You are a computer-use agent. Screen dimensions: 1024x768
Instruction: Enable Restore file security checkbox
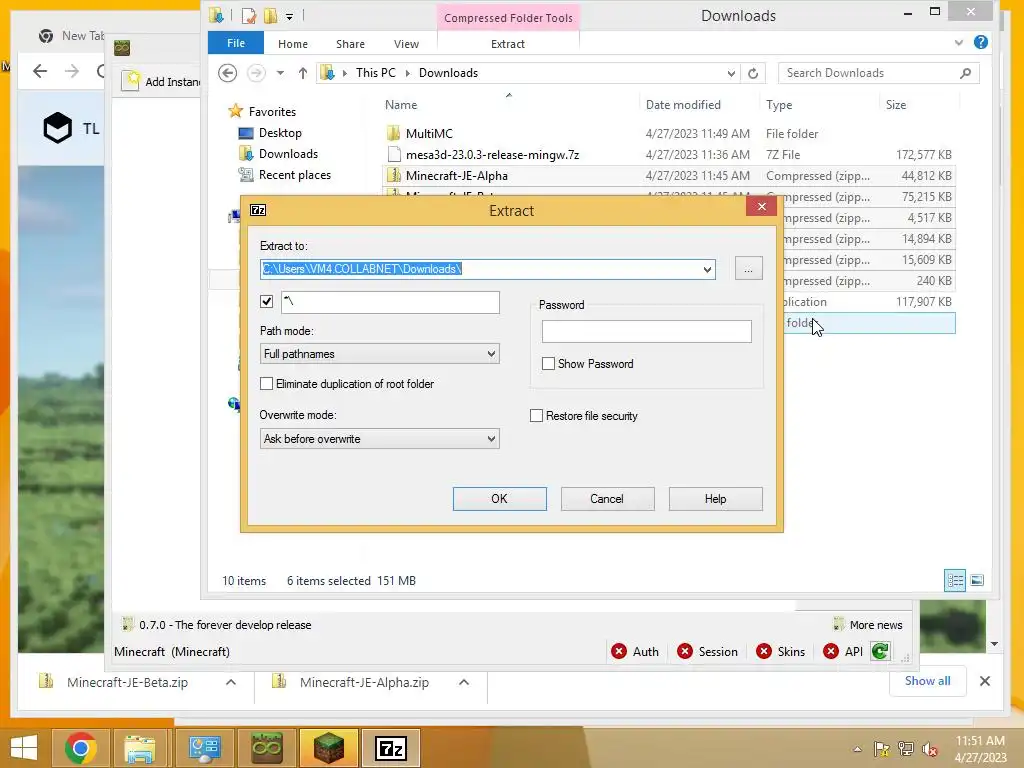click(536, 416)
